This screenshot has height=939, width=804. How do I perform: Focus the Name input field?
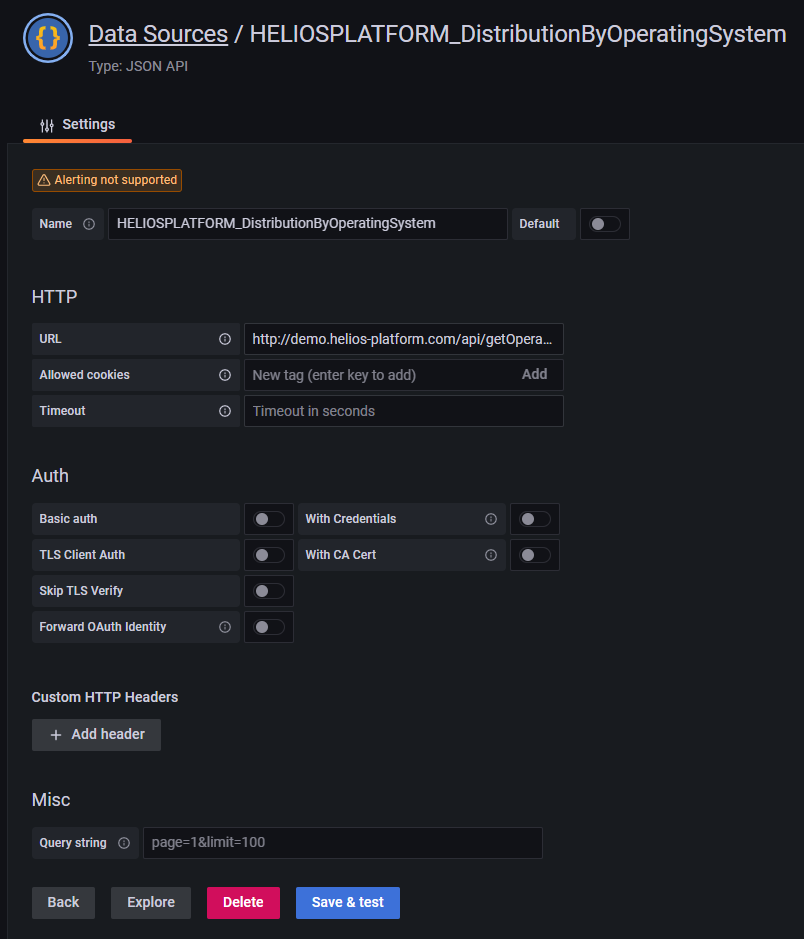pos(308,224)
